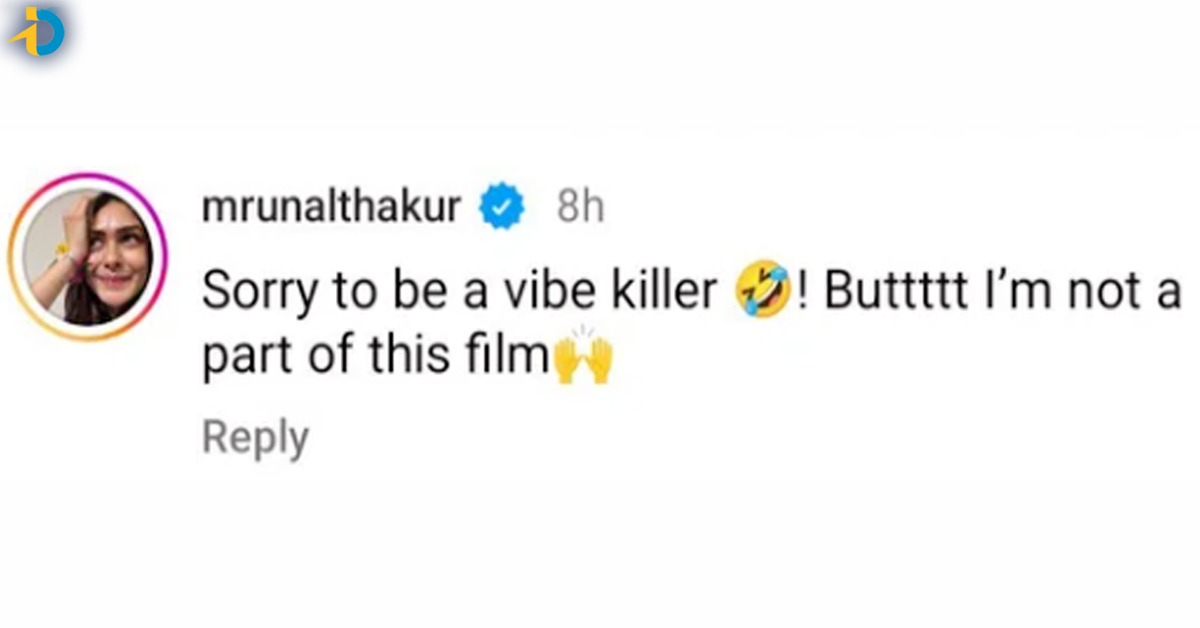Click the exclamation mark after the laughing emoji
The width and height of the screenshot is (1200, 628).
(x=802, y=291)
